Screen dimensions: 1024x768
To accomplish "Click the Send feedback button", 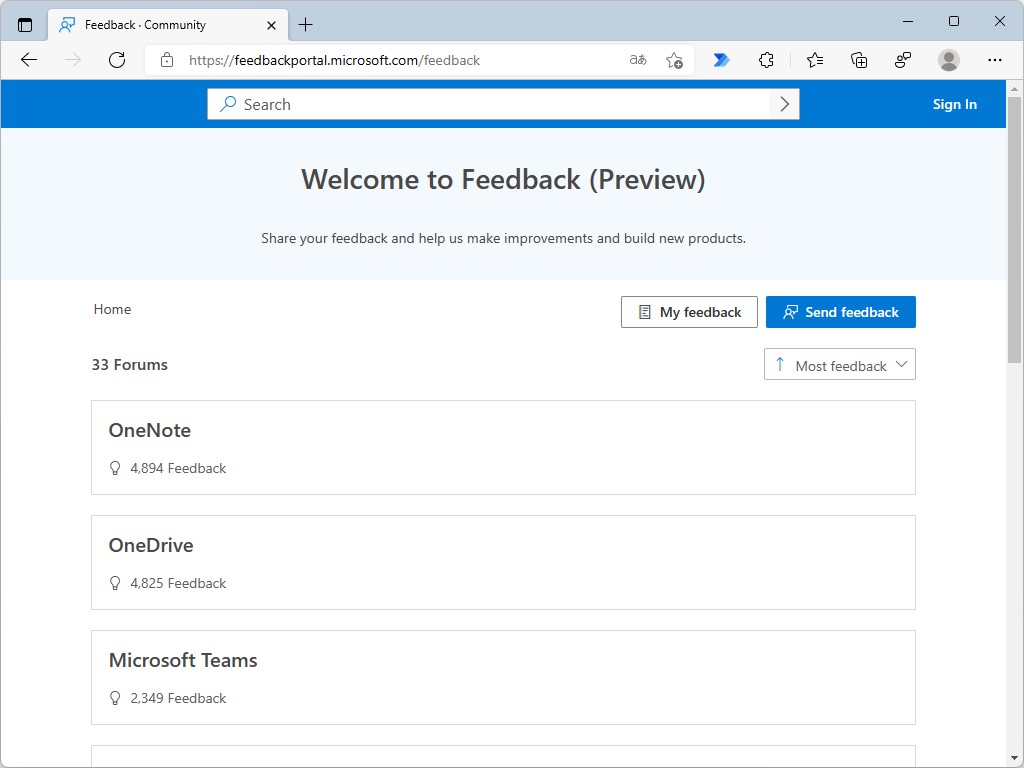I will [840, 311].
